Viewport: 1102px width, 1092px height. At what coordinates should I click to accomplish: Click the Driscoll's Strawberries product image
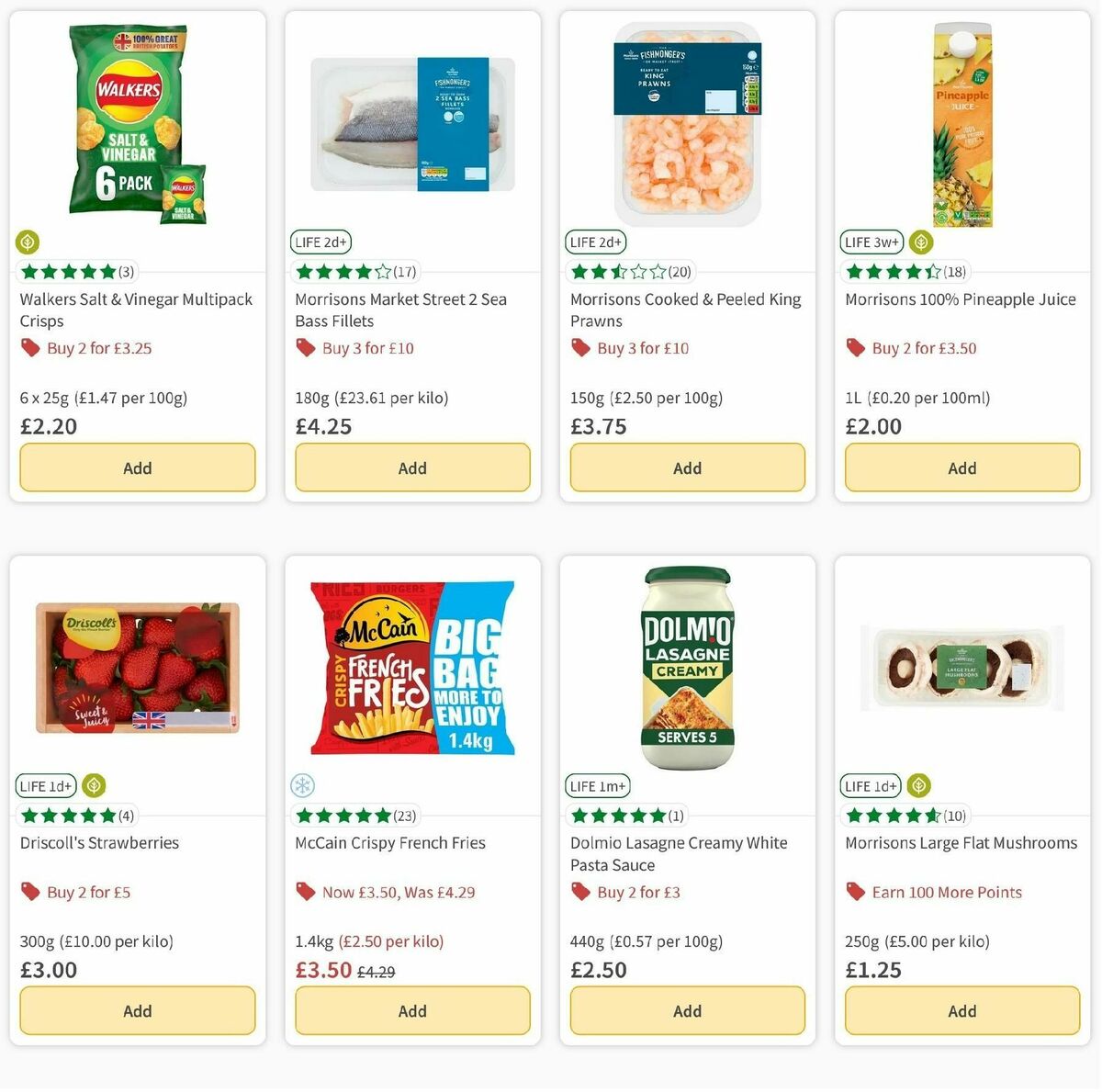point(137,668)
